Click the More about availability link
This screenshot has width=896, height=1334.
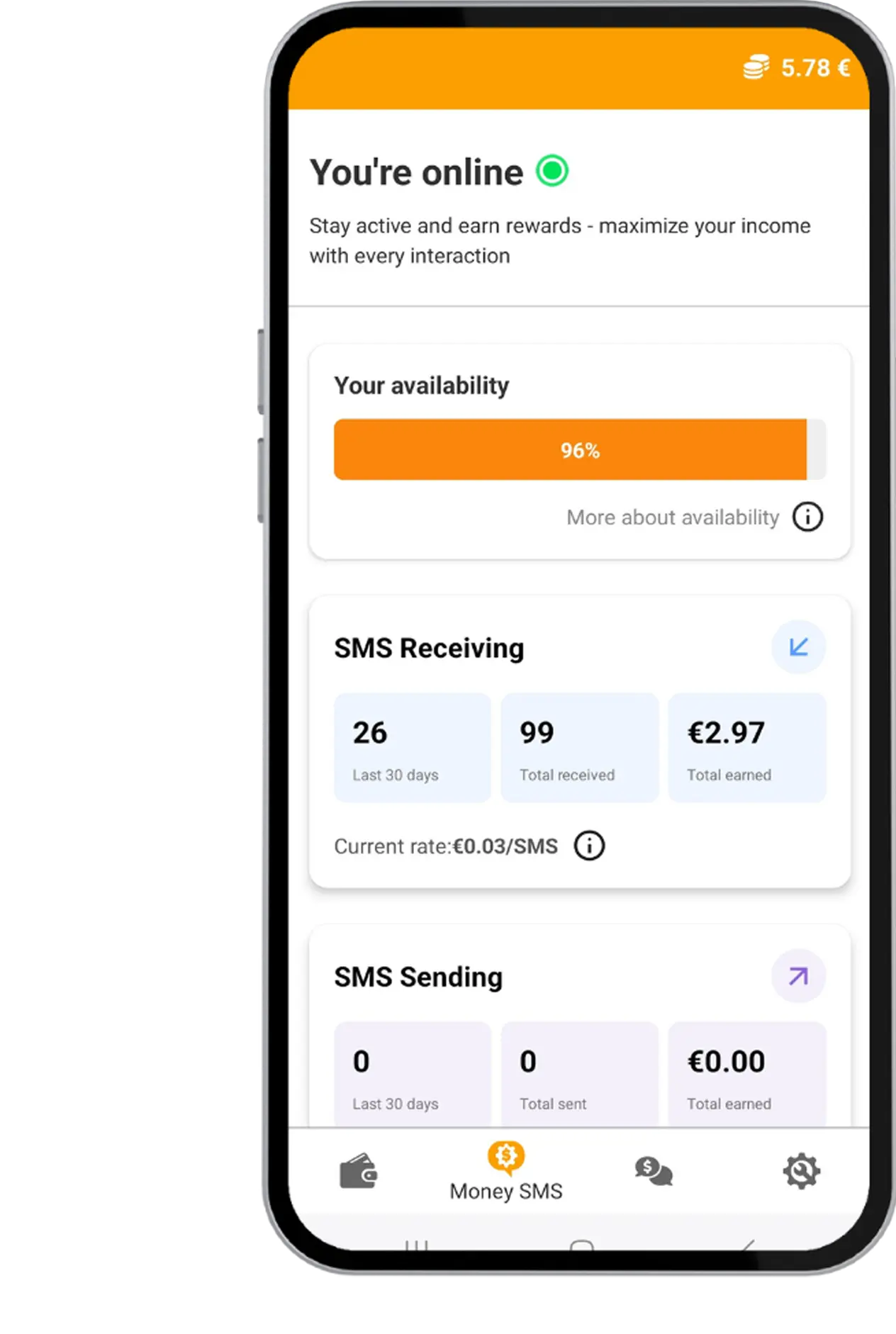(x=673, y=517)
